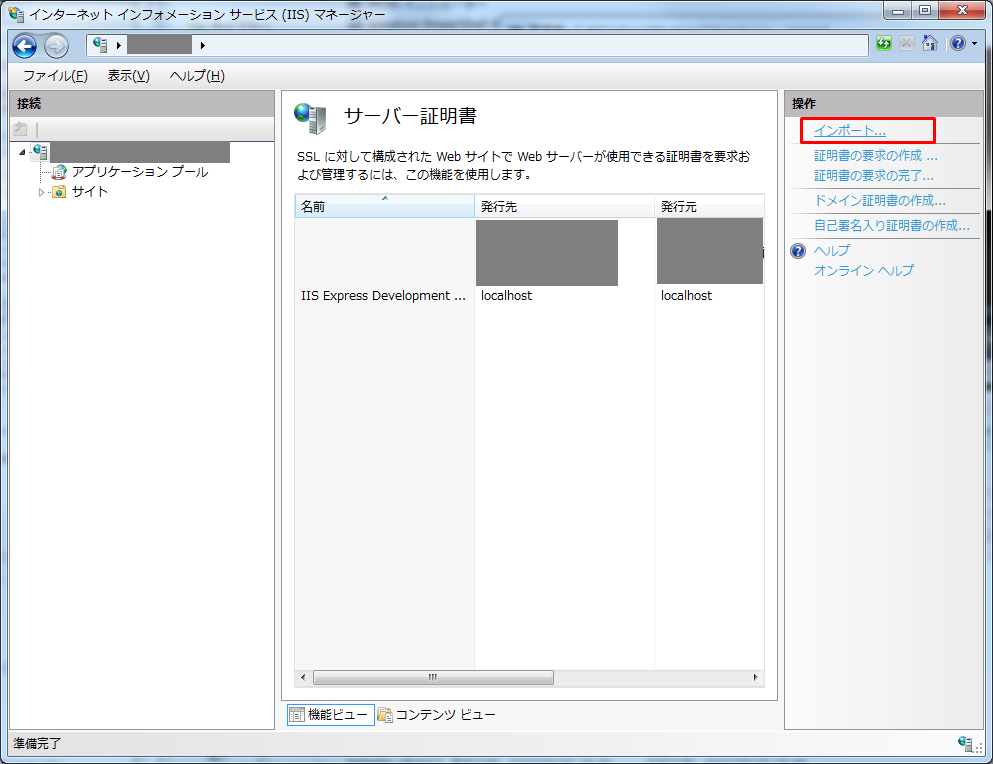The height and width of the screenshot is (764, 993).
Task: Click the server icon in address bar
Action: 100,44
